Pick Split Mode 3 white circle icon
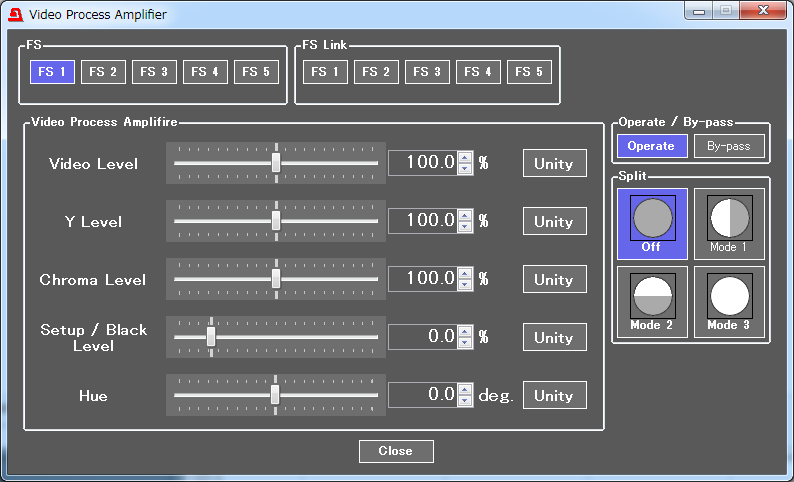The height and width of the screenshot is (482, 794). click(729, 296)
